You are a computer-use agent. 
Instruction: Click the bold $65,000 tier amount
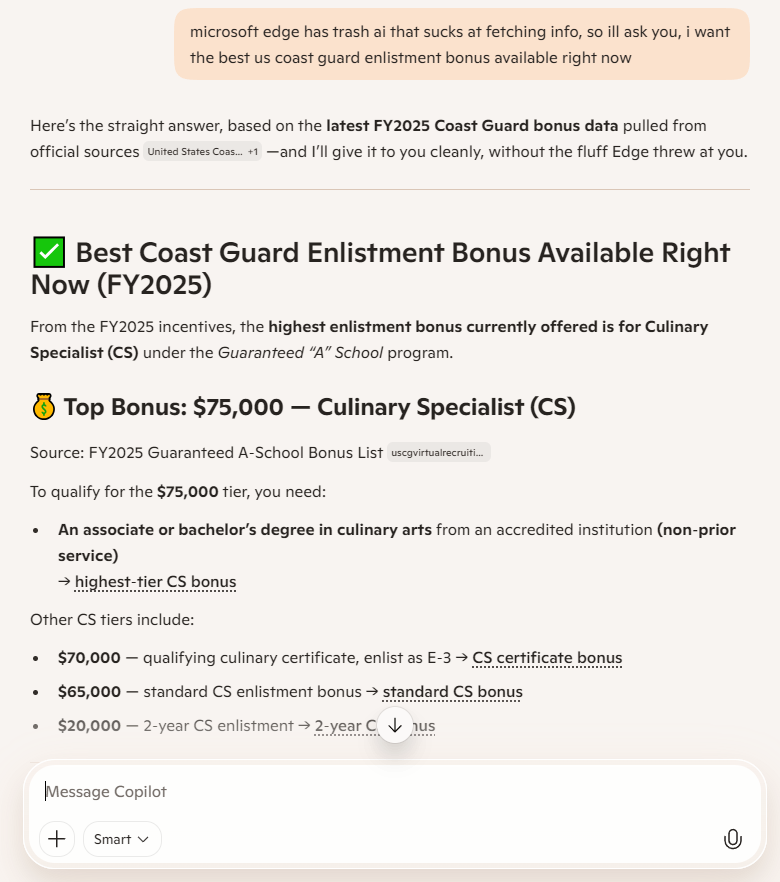[x=89, y=692]
